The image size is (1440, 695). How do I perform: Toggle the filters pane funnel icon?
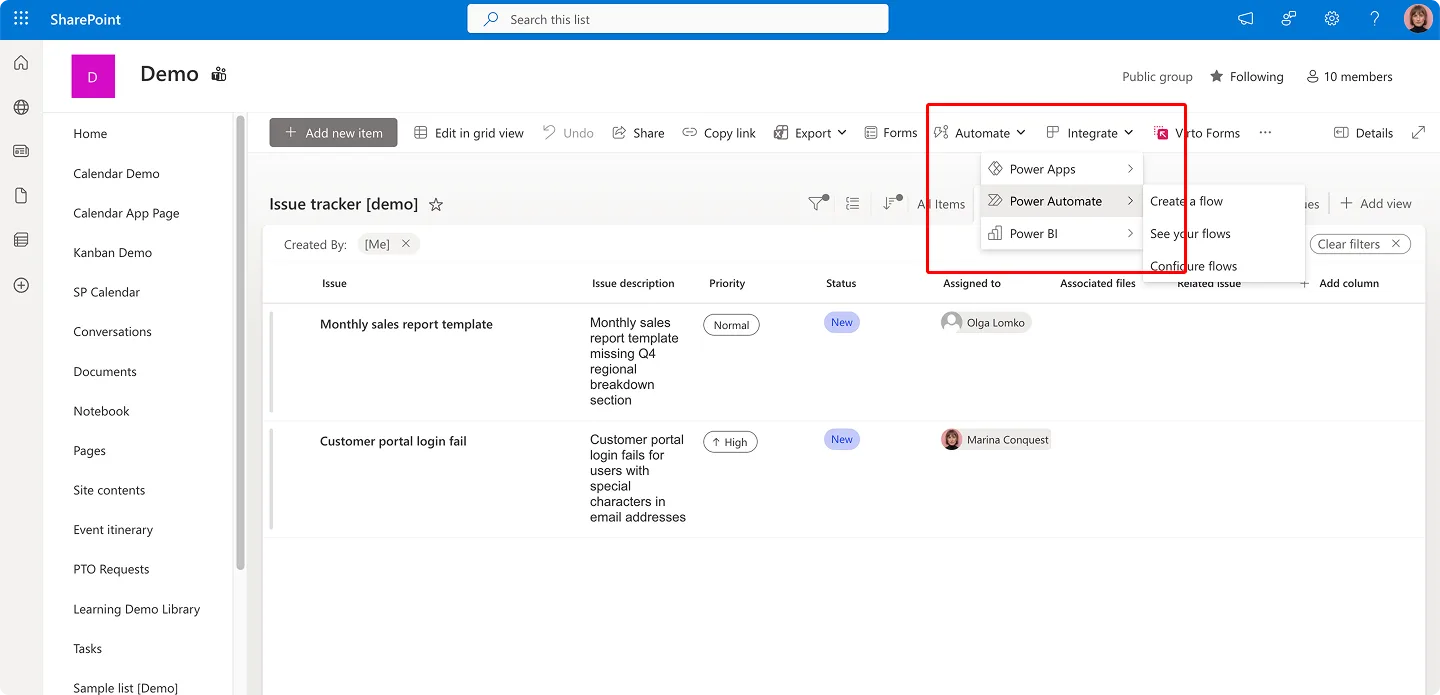(x=815, y=203)
